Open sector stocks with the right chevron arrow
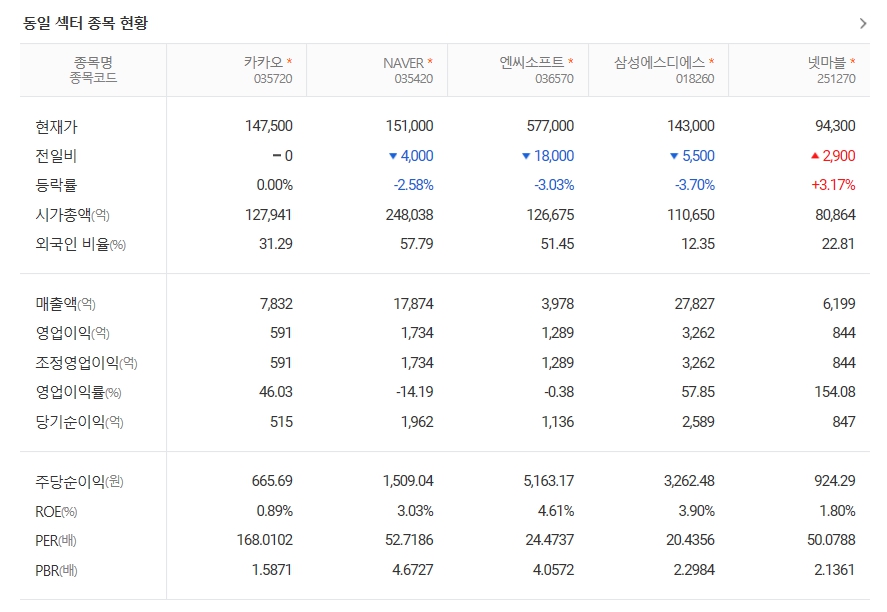This screenshot has height=612, width=887. click(863, 23)
